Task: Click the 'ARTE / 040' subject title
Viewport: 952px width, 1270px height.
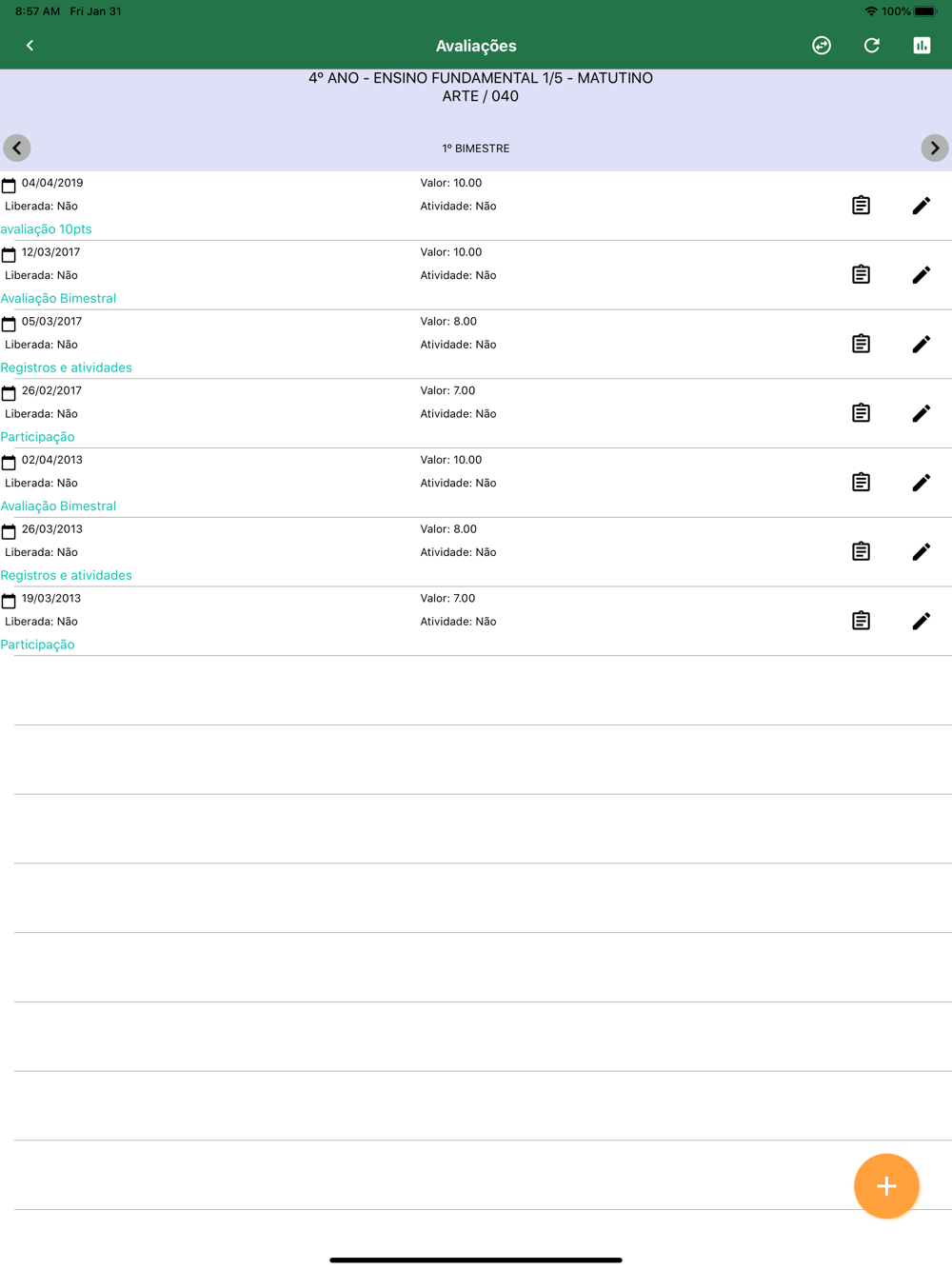Action: click(480, 96)
